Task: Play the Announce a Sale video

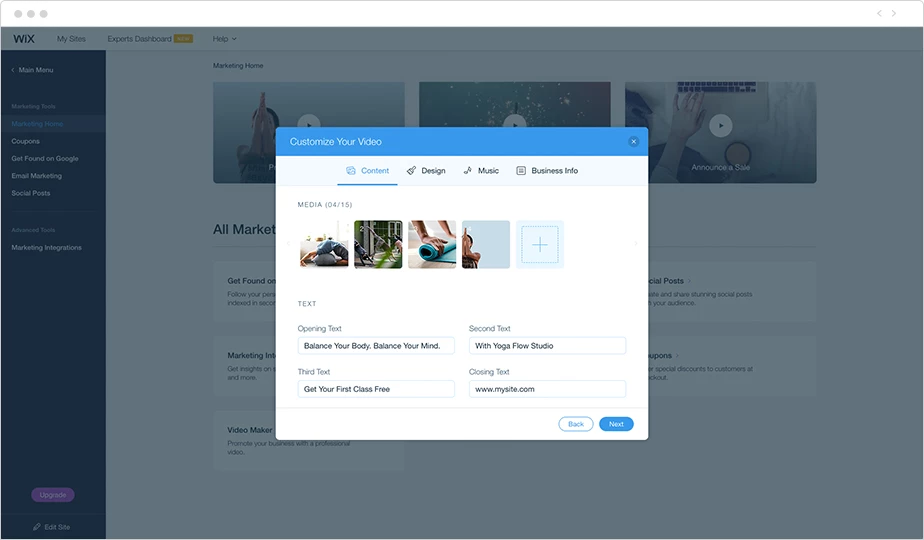Action: point(721,126)
